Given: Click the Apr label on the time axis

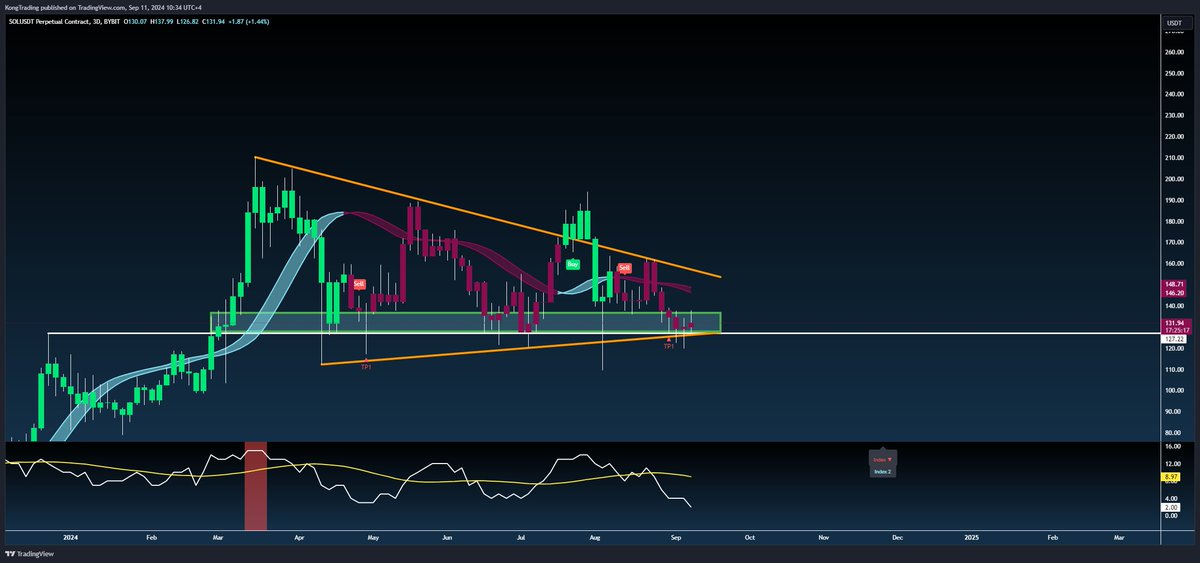Looking at the screenshot, I should 299,537.
